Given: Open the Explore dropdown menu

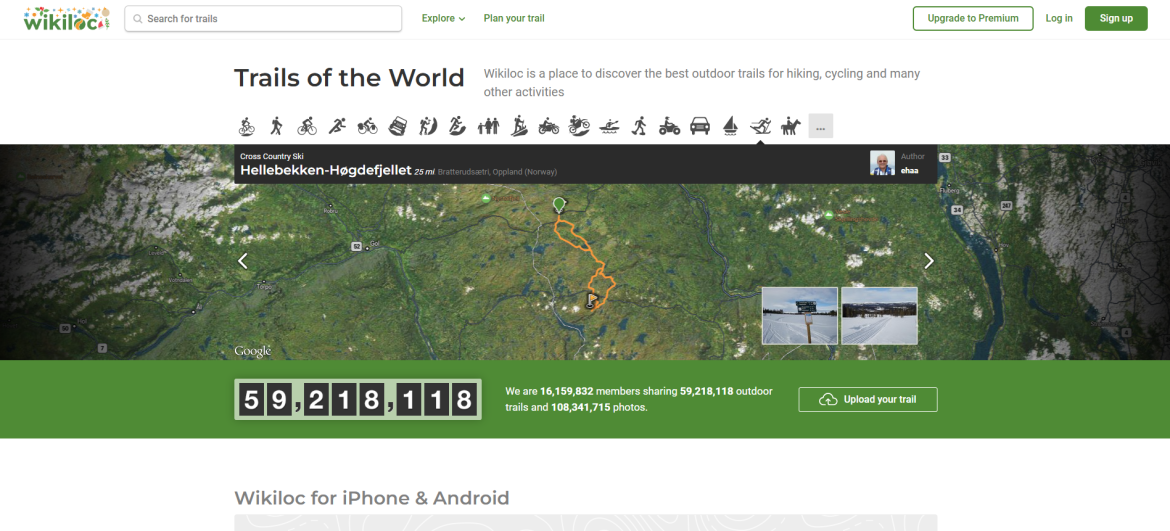Looking at the screenshot, I should [443, 19].
